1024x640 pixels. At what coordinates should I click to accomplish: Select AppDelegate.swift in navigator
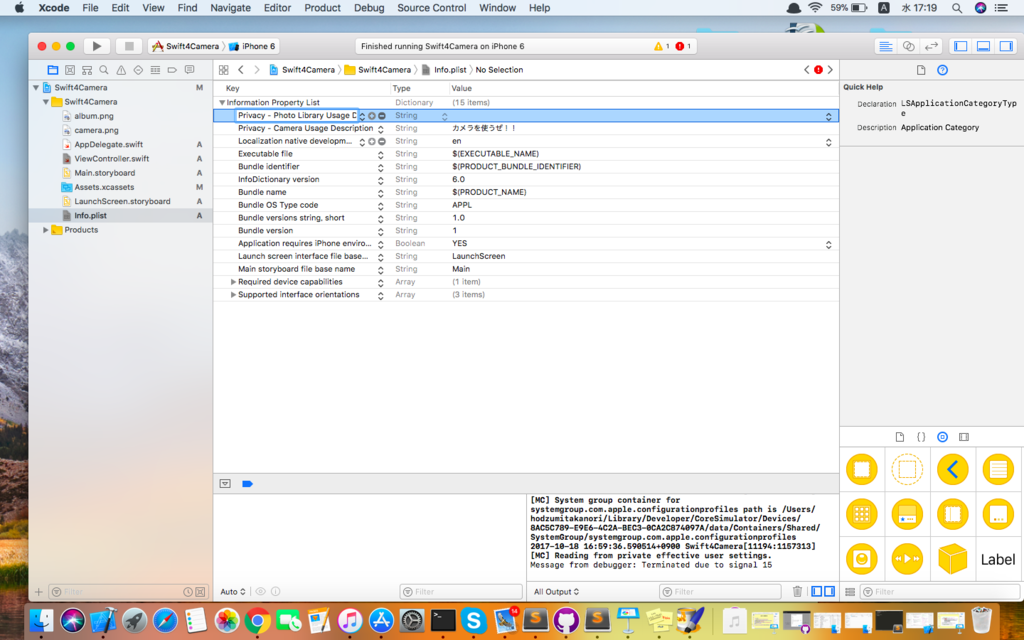point(108,144)
